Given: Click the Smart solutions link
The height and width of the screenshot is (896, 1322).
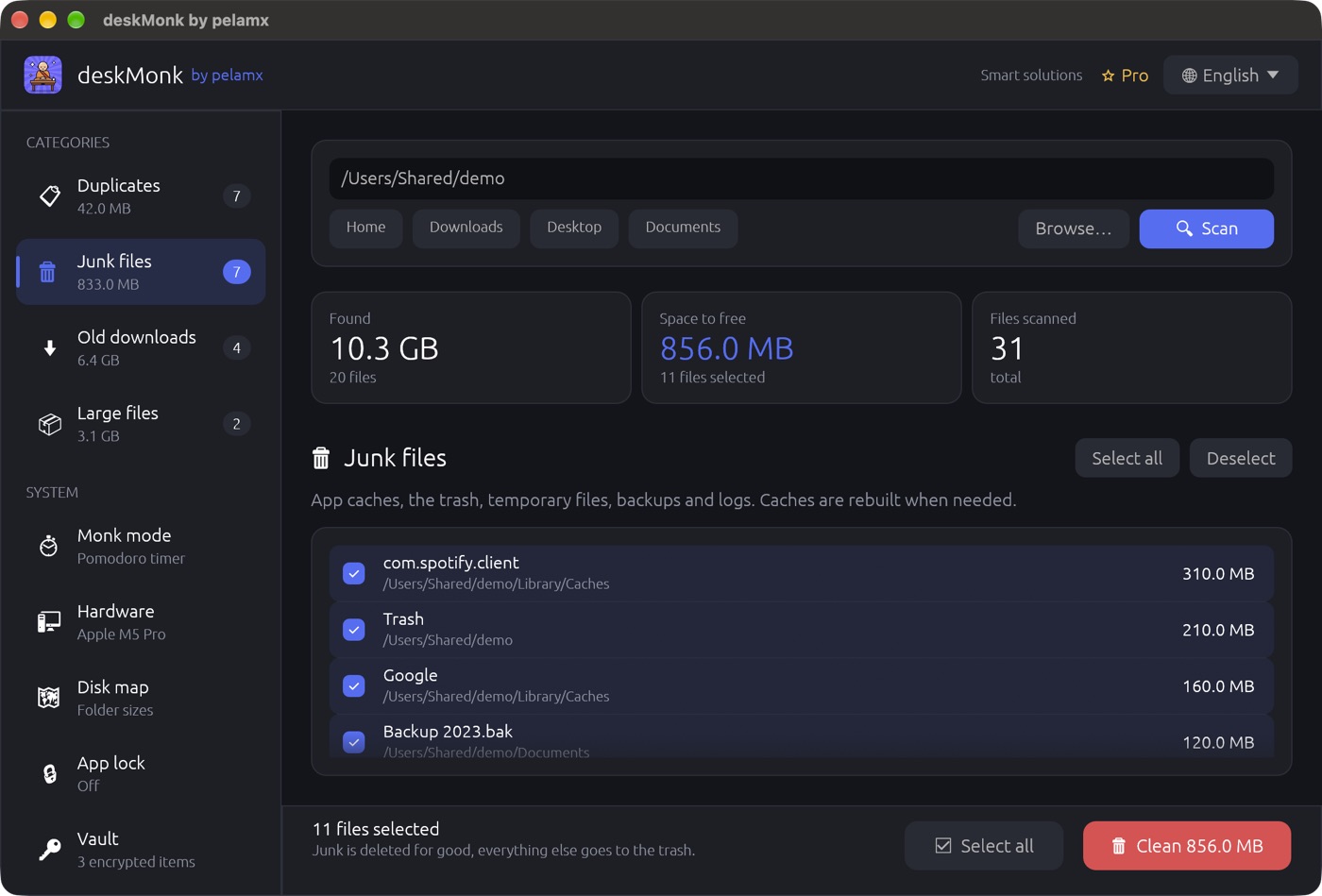Looking at the screenshot, I should 1031,76.
